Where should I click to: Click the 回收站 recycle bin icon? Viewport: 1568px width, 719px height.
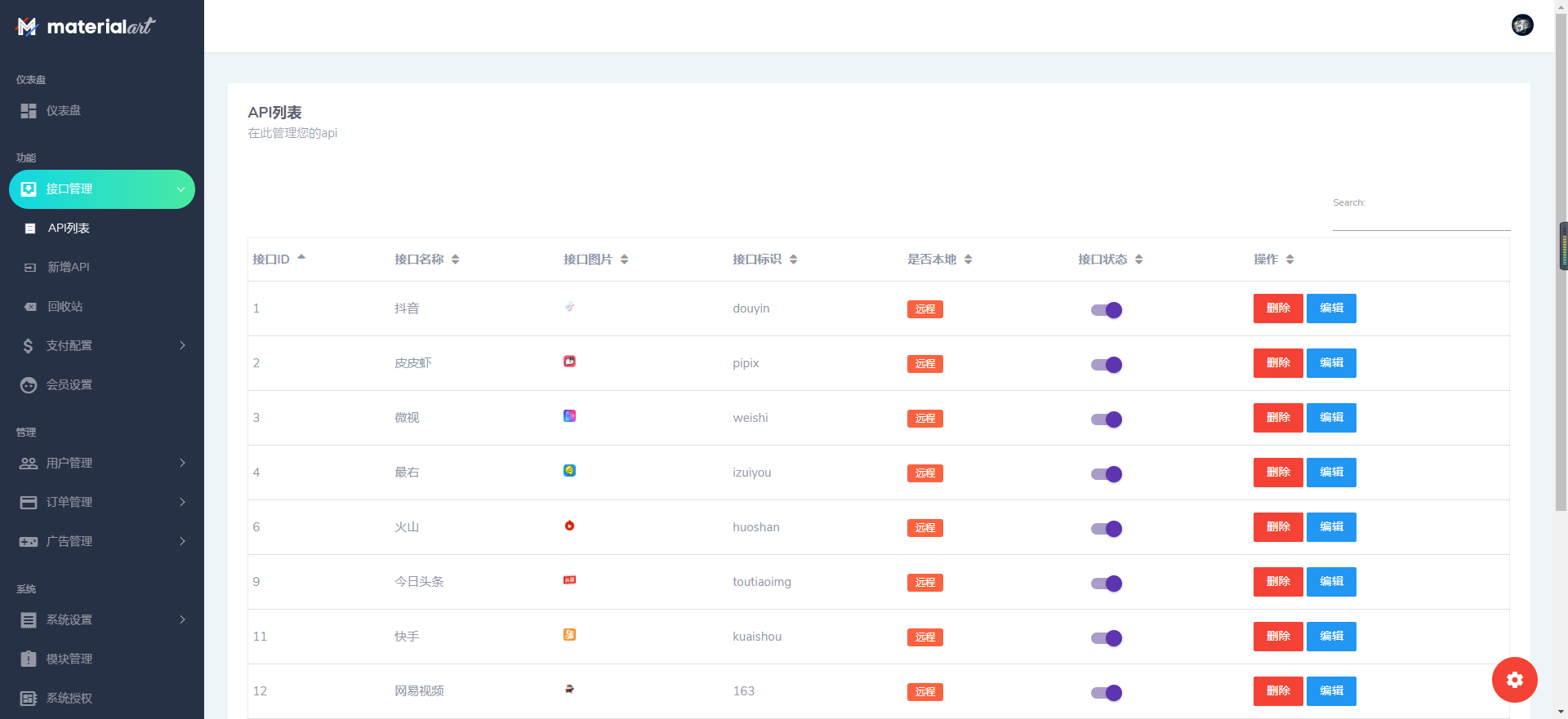click(x=30, y=307)
